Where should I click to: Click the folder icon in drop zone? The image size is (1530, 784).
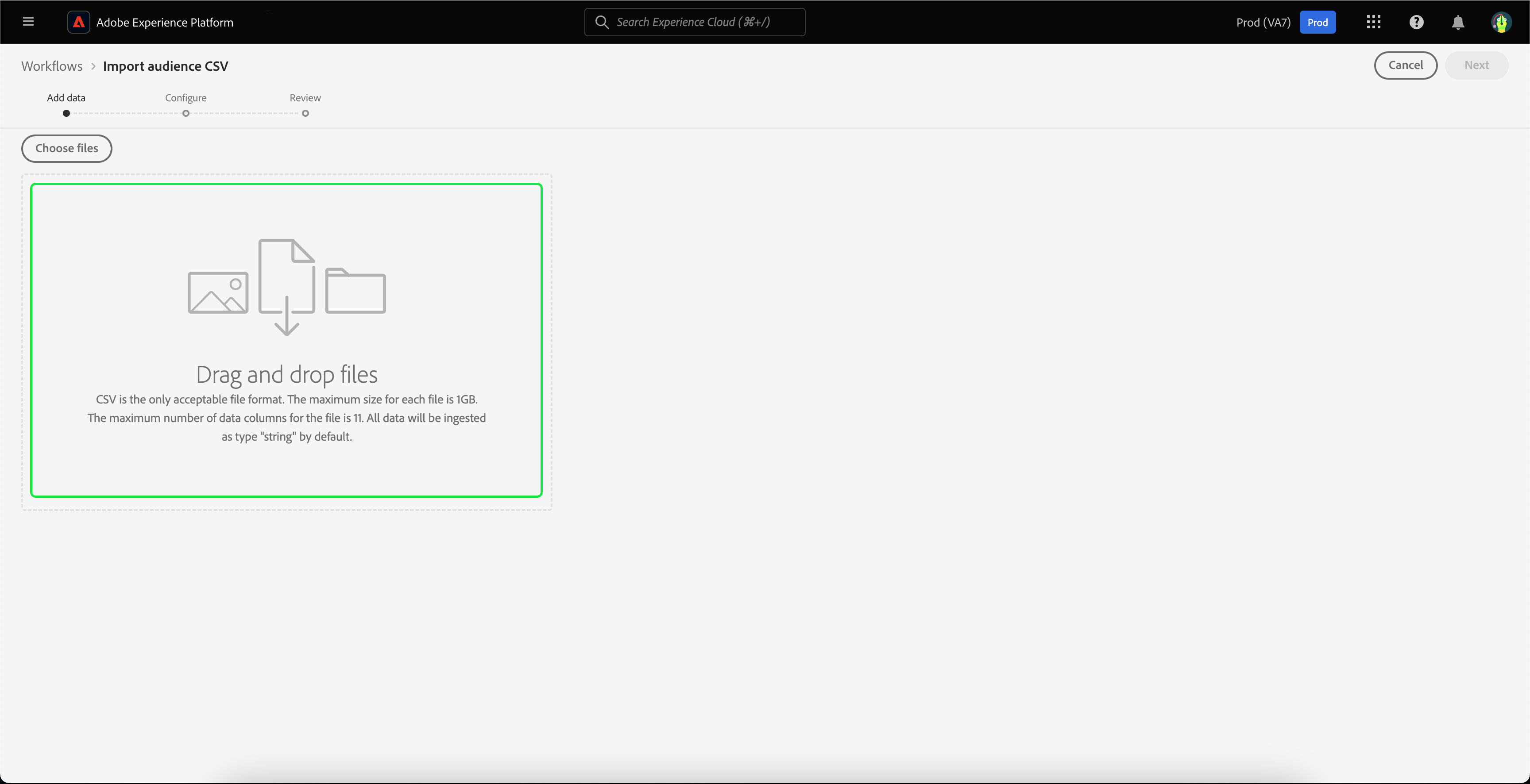[x=355, y=291]
